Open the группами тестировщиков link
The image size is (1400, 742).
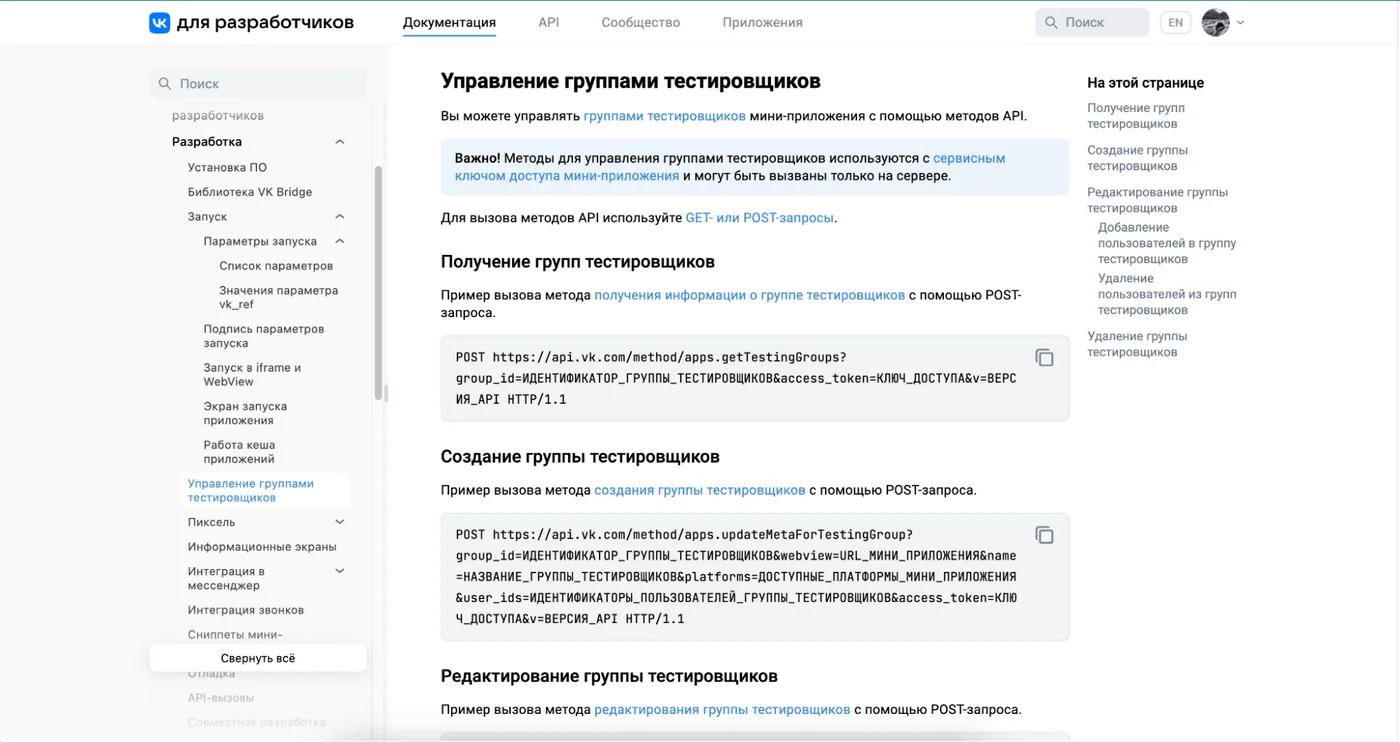point(665,116)
